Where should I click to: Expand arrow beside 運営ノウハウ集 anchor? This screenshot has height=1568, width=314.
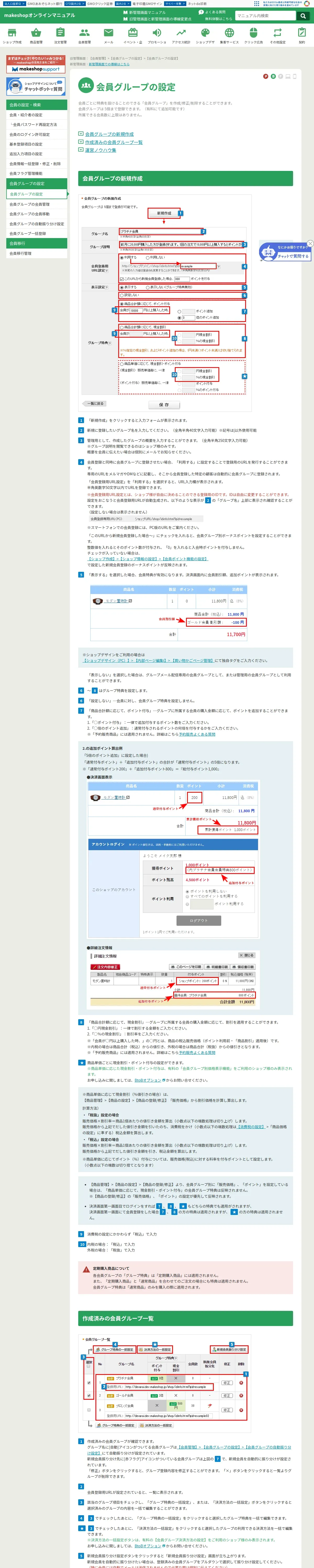(81, 150)
